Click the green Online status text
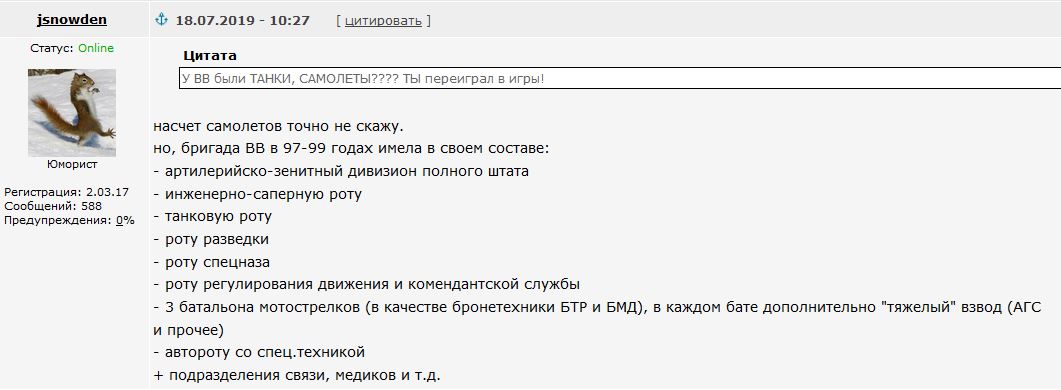 (x=96, y=48)
